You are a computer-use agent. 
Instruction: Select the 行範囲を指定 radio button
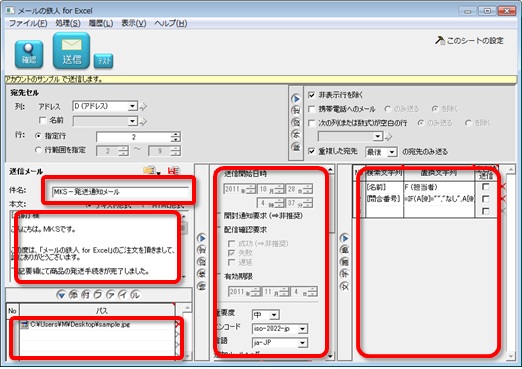(x=38, y=150)
